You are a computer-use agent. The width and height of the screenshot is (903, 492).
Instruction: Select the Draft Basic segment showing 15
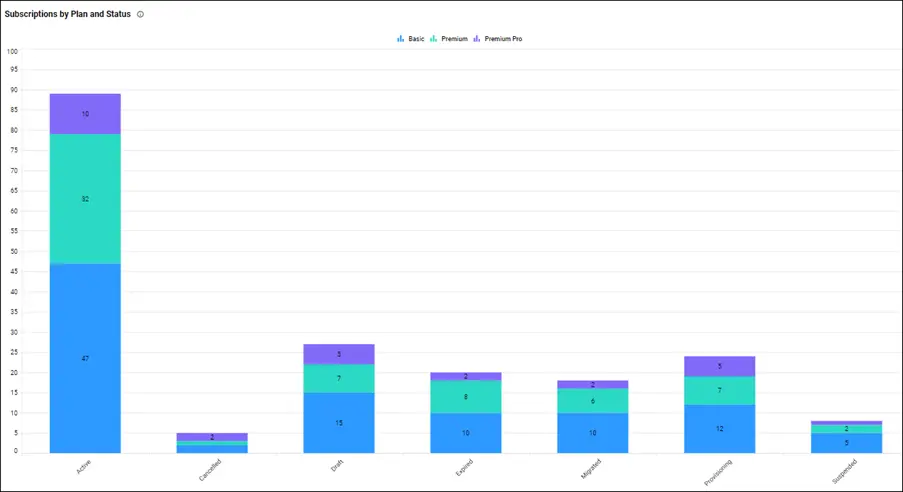point(339,423)
